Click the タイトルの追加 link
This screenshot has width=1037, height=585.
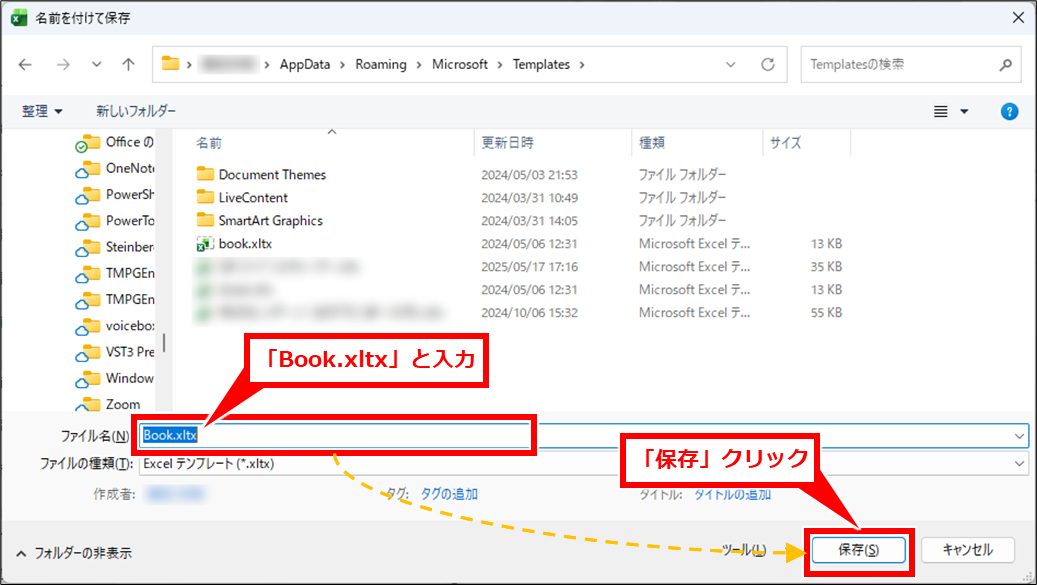pos(732,494)
